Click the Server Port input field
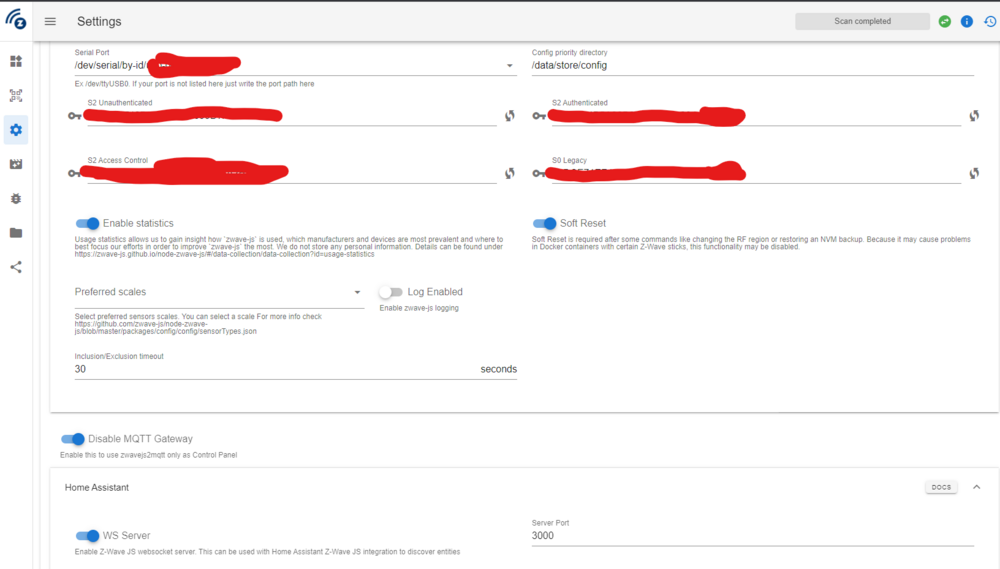The width and height of the screenshot is (1000, 569). click(x=752, y=536)
